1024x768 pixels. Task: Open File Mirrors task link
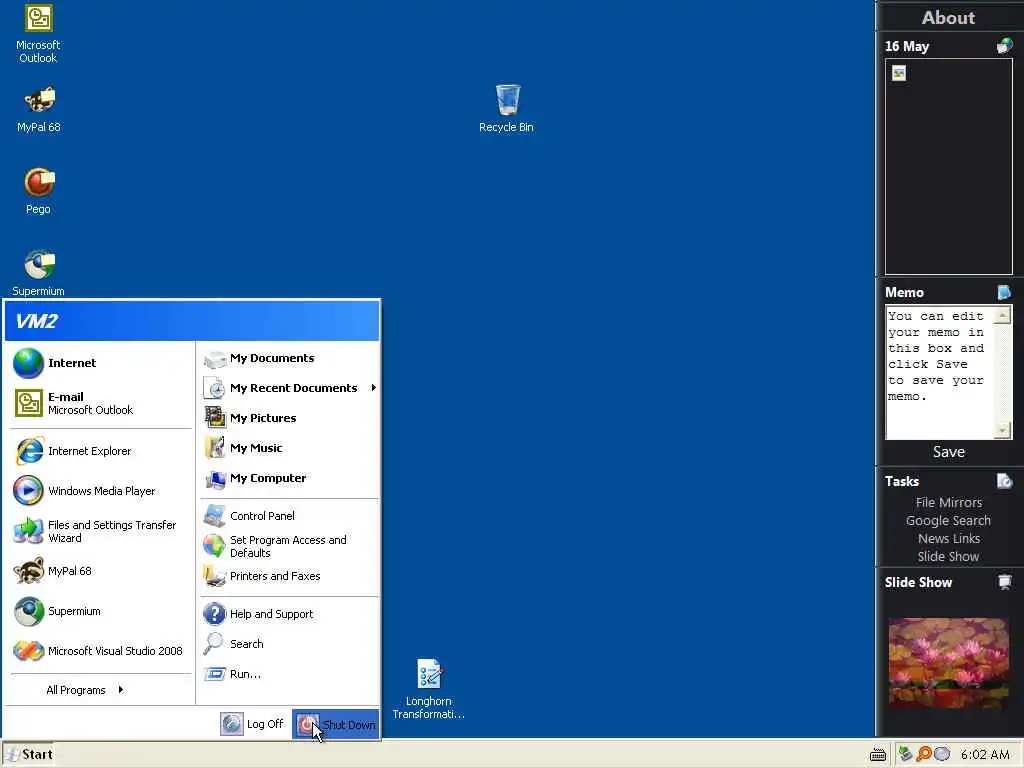pyautogui.click(x=948, y=502)
